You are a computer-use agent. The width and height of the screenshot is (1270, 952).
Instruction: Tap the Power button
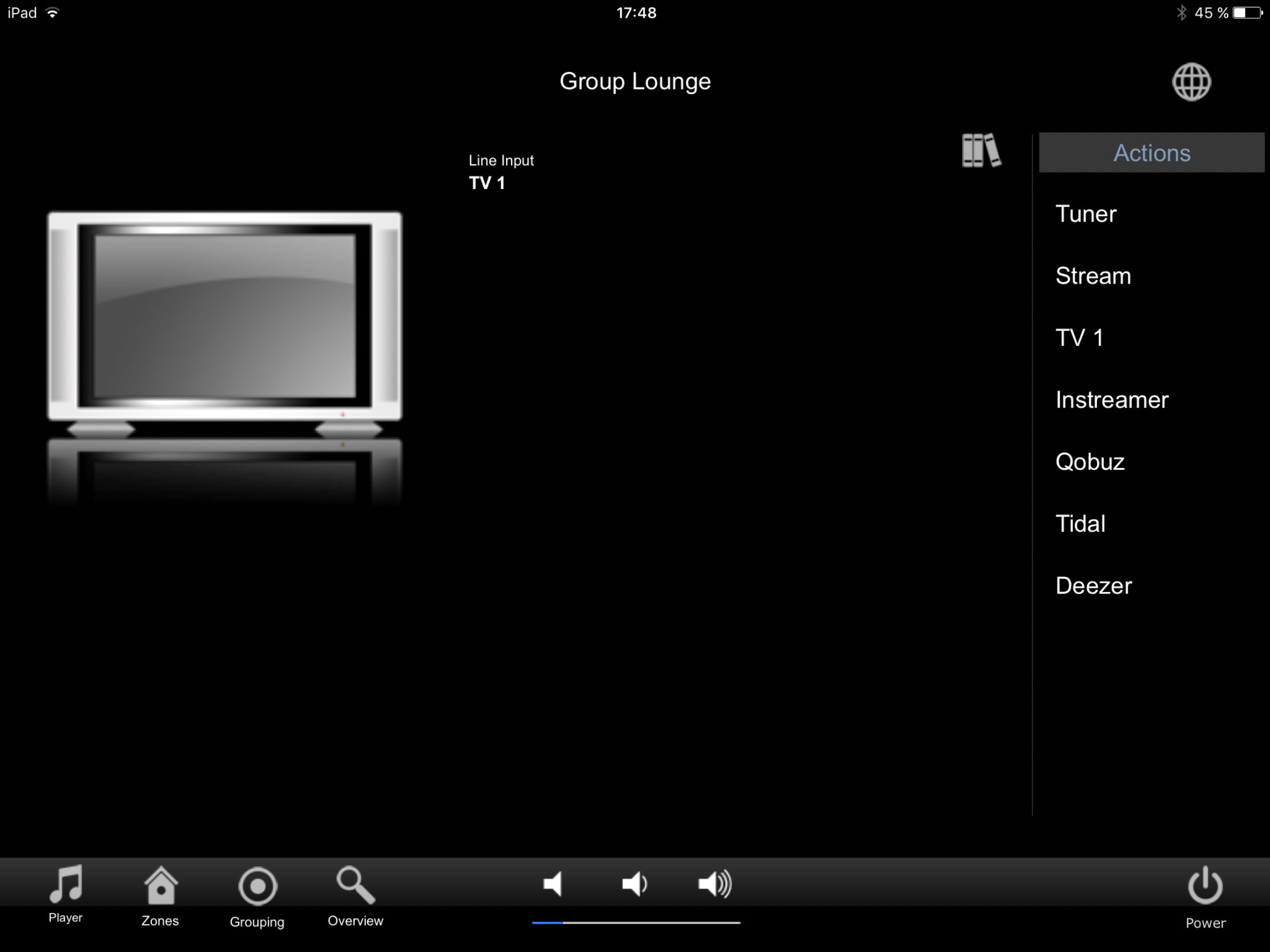1205,897
